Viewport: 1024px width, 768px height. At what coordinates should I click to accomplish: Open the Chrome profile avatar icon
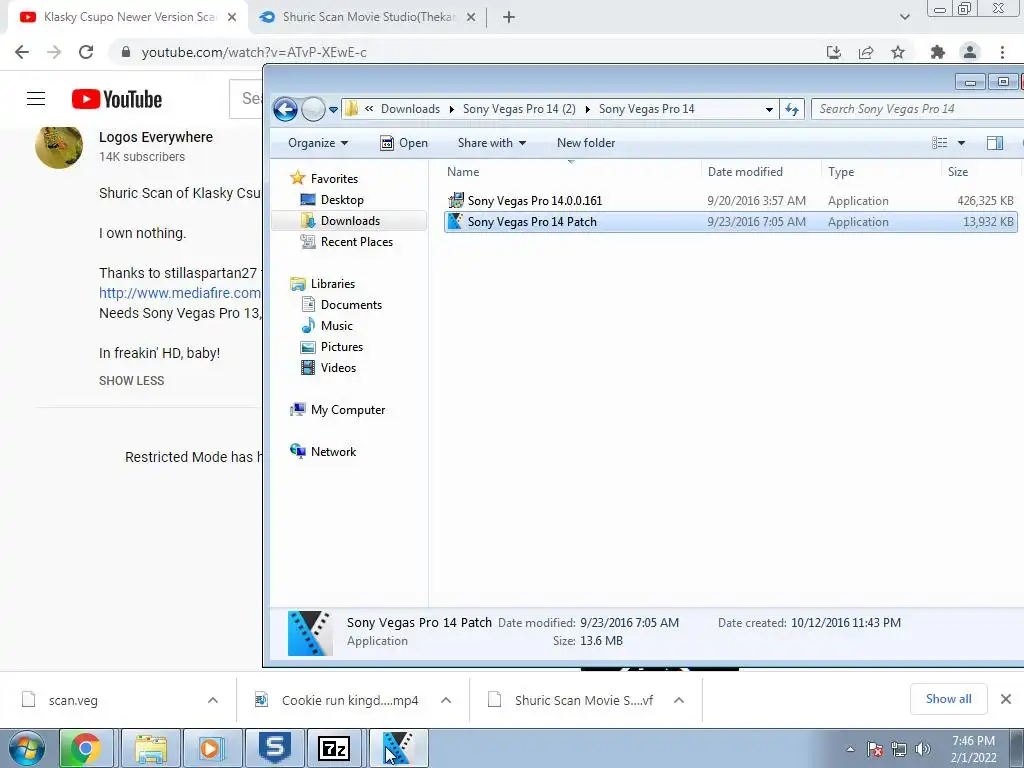(970, 52)
